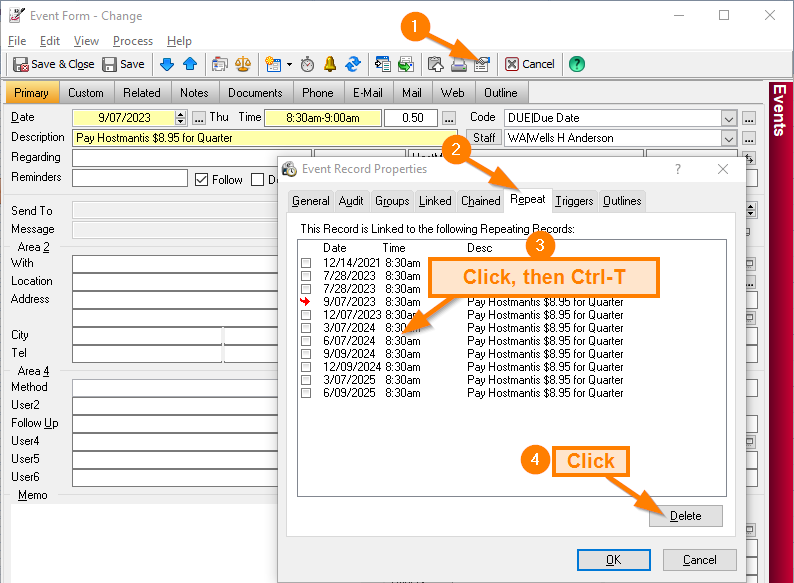This screenshot has width=794, height=583.
Task: Open the Outlines tab in Event Record Properties
Action: point(622,201)
